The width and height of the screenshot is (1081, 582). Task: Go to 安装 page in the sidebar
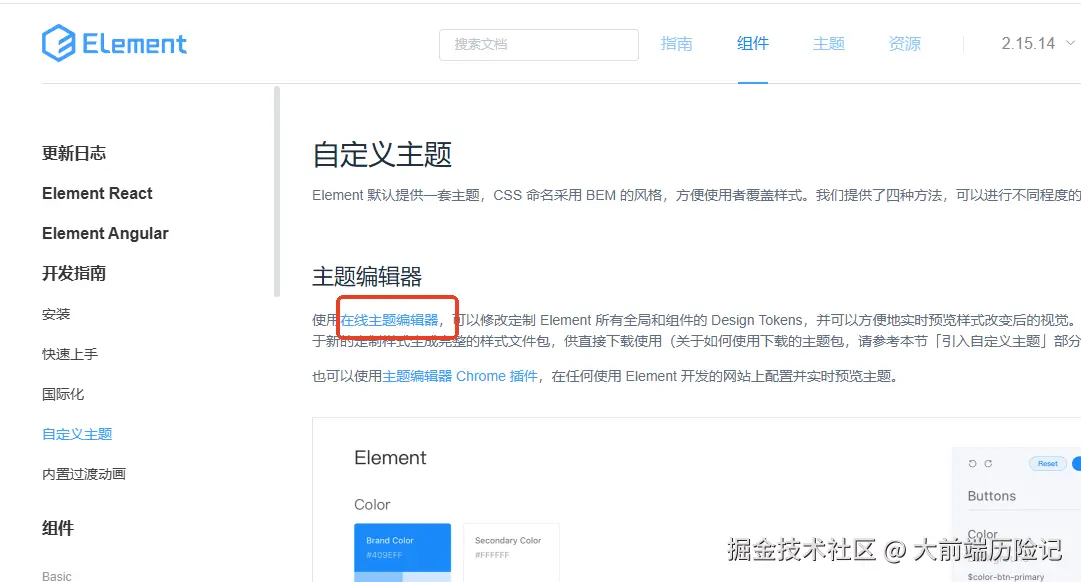56,314
